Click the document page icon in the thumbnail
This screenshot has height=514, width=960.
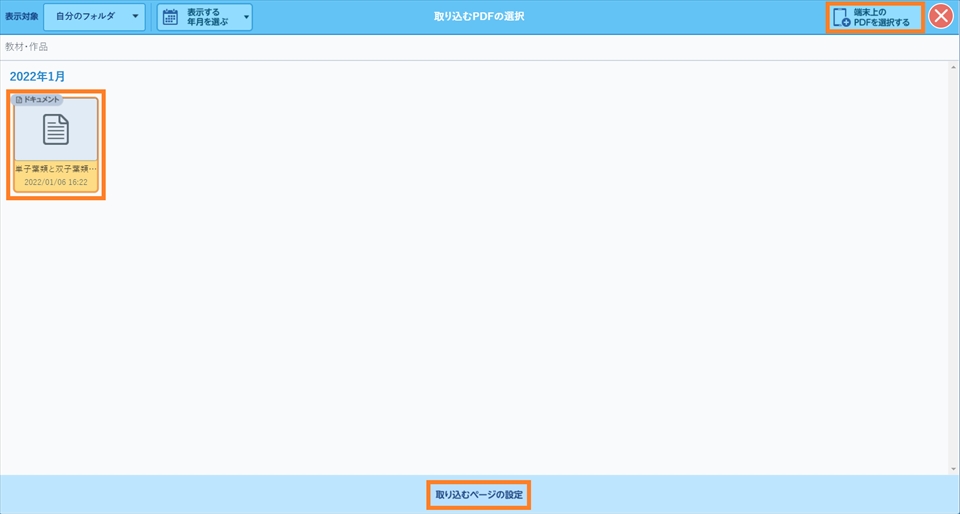point(56,130)
